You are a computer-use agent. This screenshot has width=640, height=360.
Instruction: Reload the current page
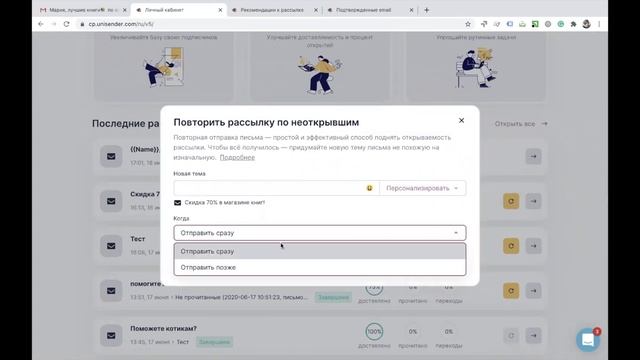tap(67, 24)
